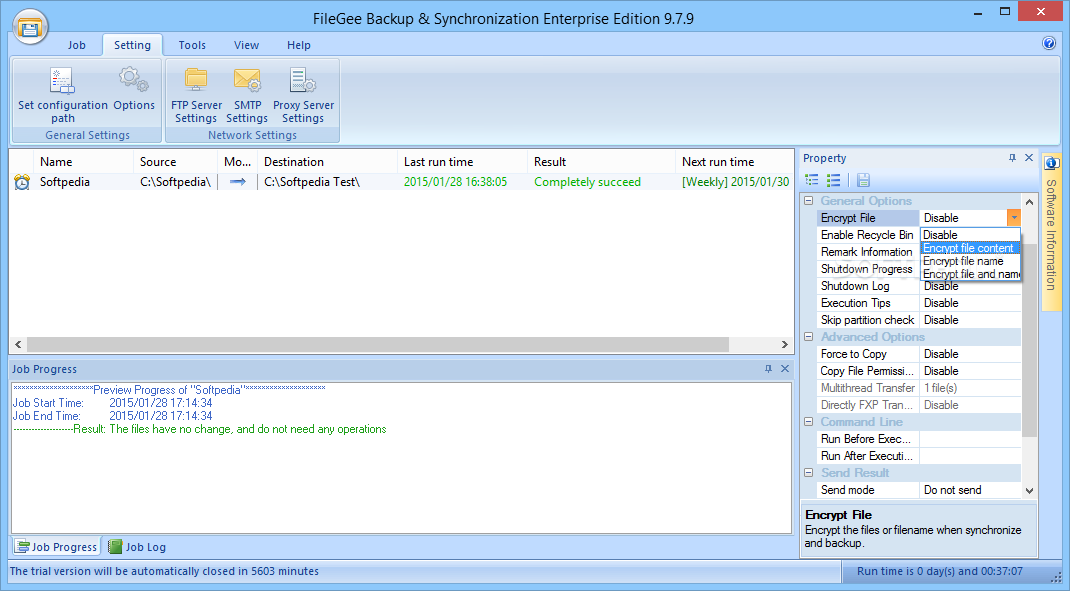The image size is (1070, 591).
Task: Open Set configuration path
Action: pos(63,95)
